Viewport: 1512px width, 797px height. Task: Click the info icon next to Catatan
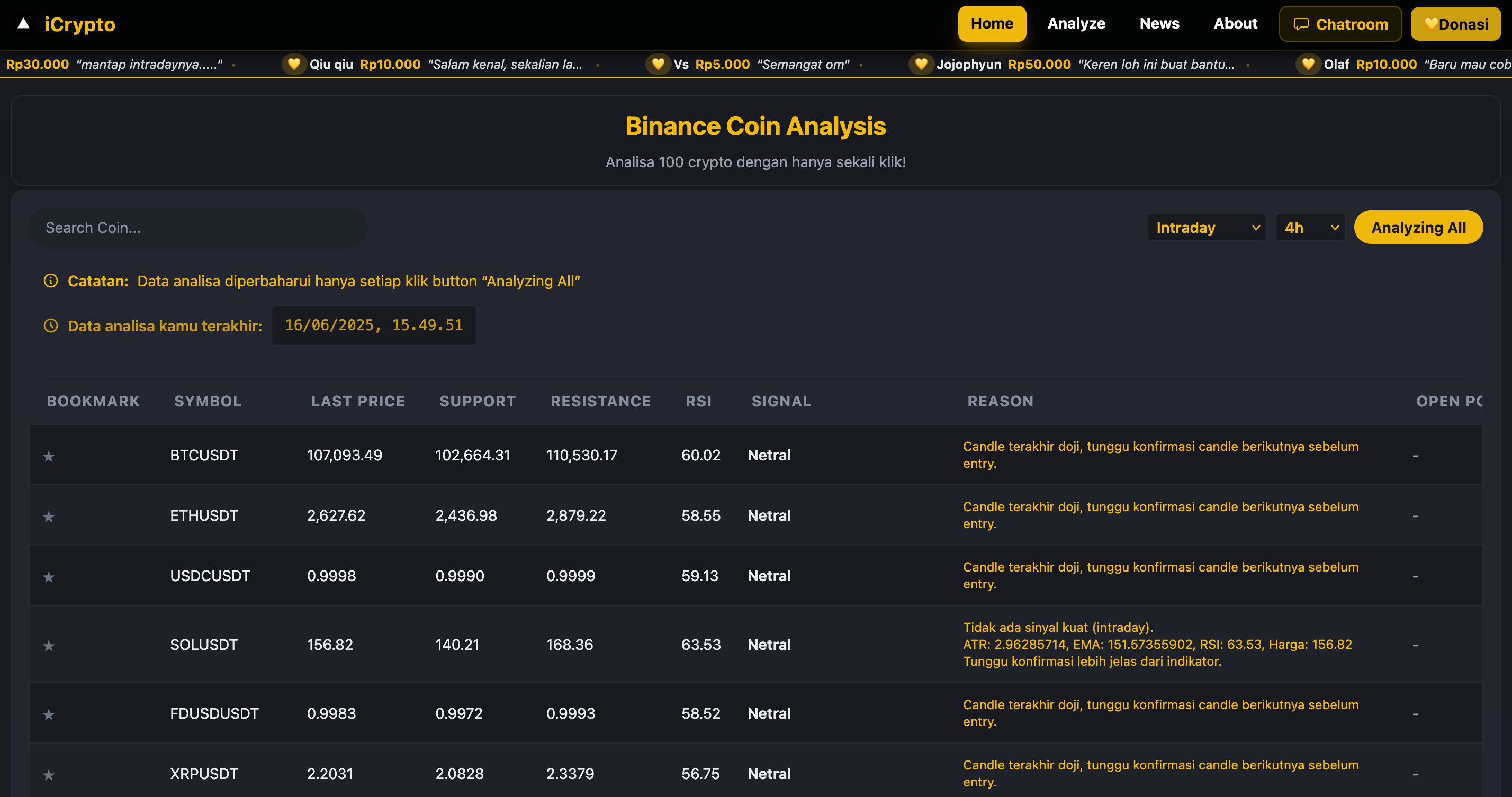coord(51,280)
